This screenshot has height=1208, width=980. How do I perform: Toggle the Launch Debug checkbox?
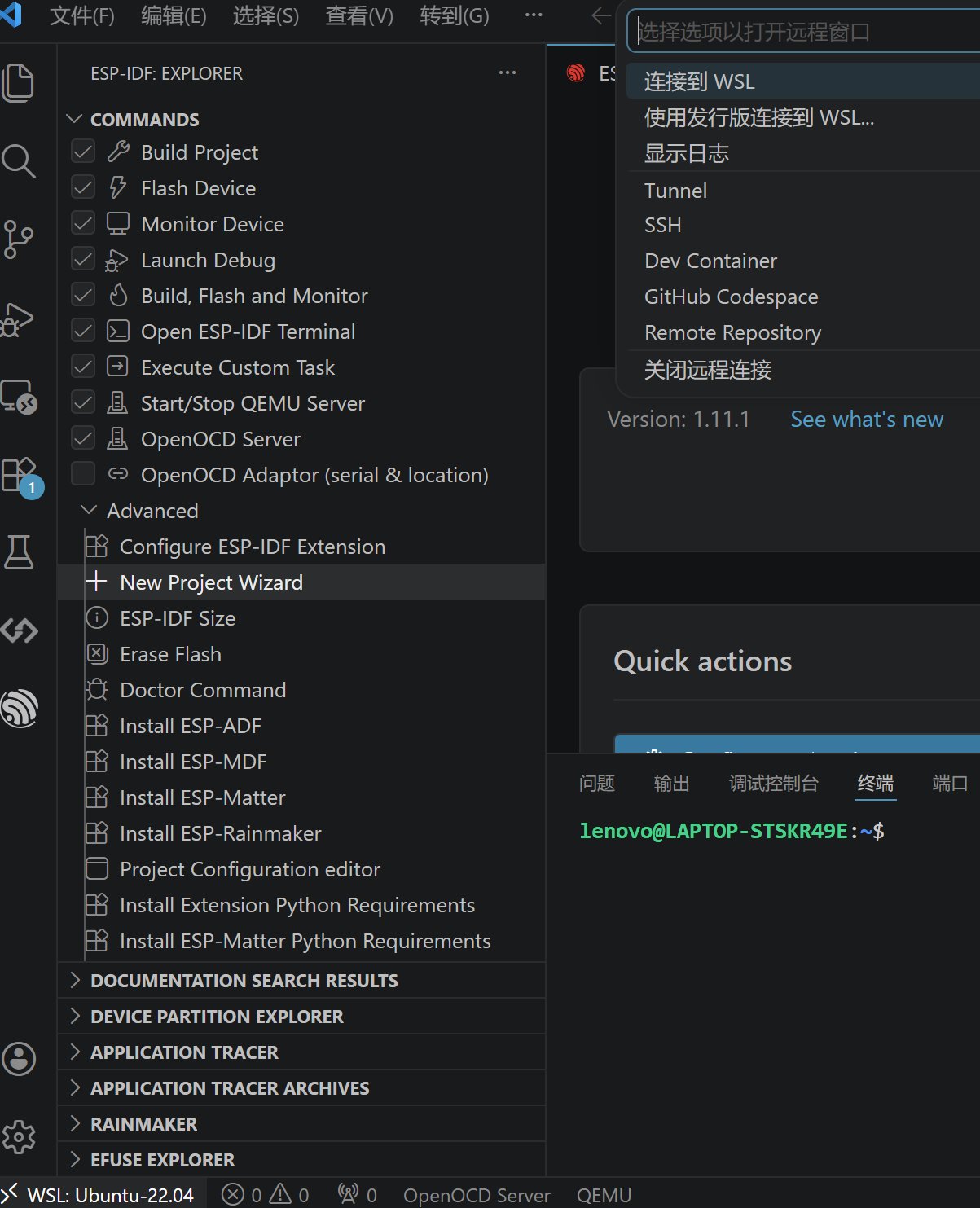coord(83,259)
